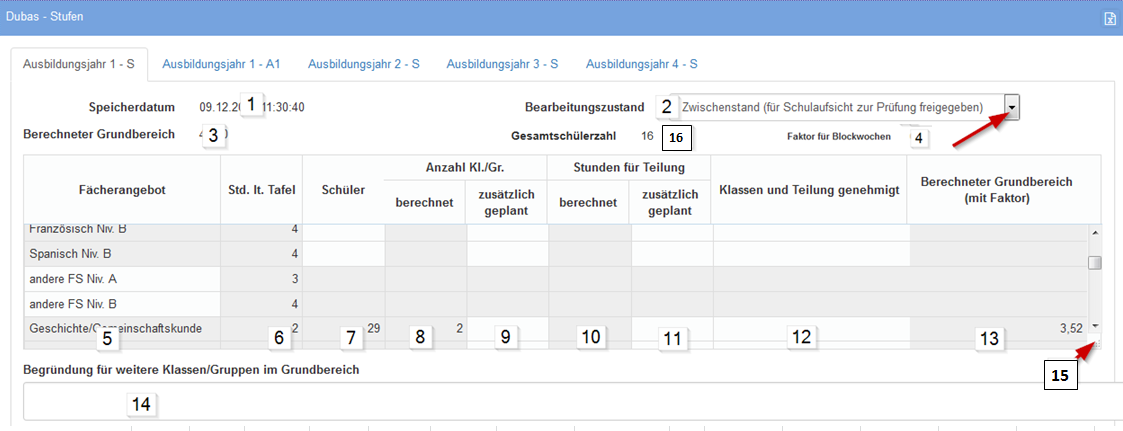
Task: Open the Bearbeitungszustand dropdown arrow
Action: [1012, 107]
